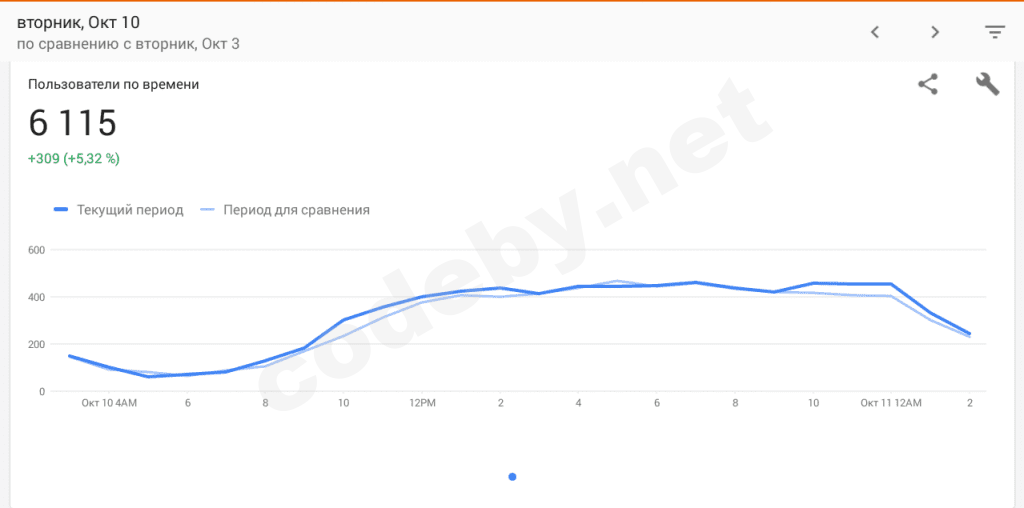The image size is (1024, 508).
Task: Click the 600 y-axis gridline label
Action: [x=36, y=250]
